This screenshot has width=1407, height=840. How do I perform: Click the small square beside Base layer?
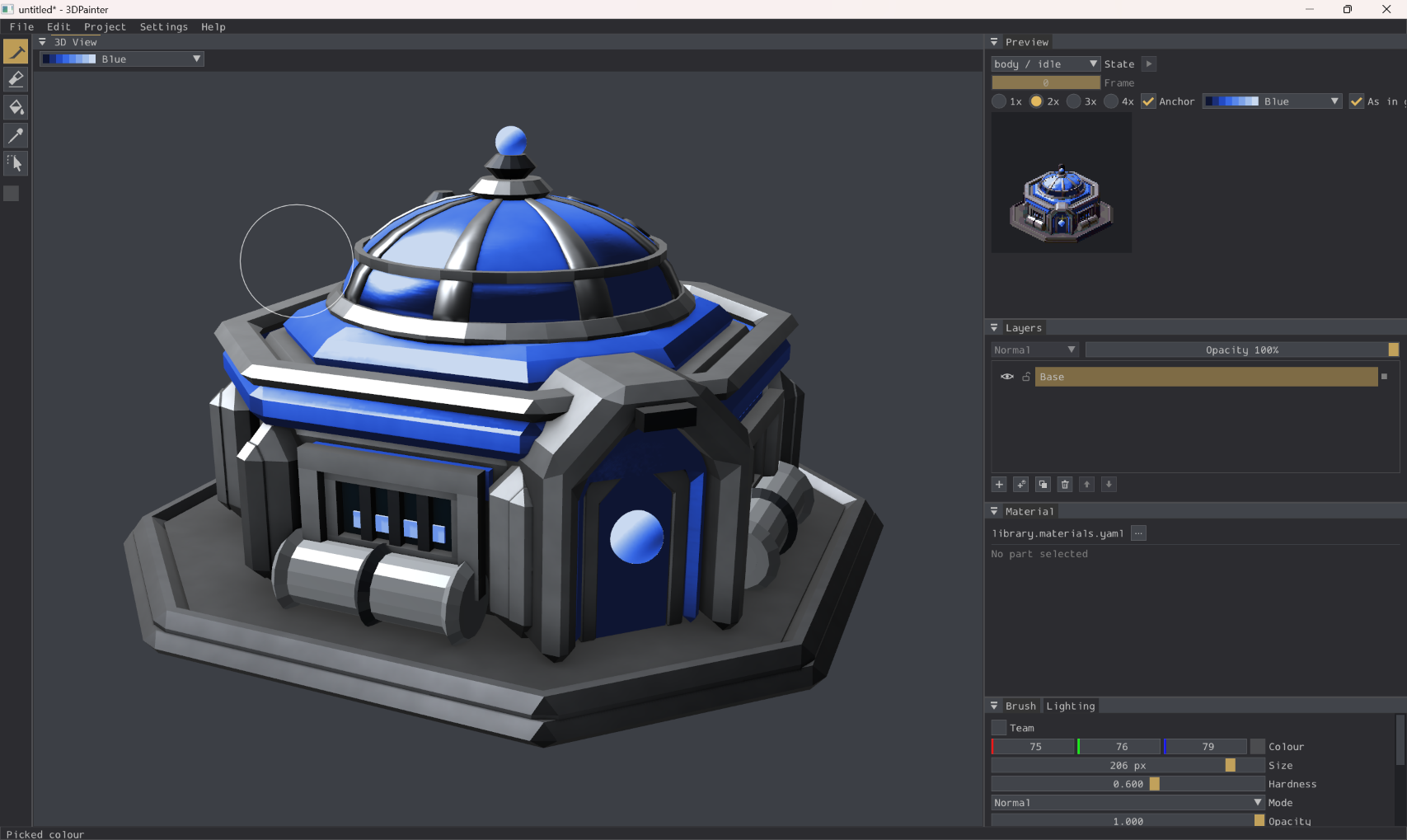point(1384,377)
